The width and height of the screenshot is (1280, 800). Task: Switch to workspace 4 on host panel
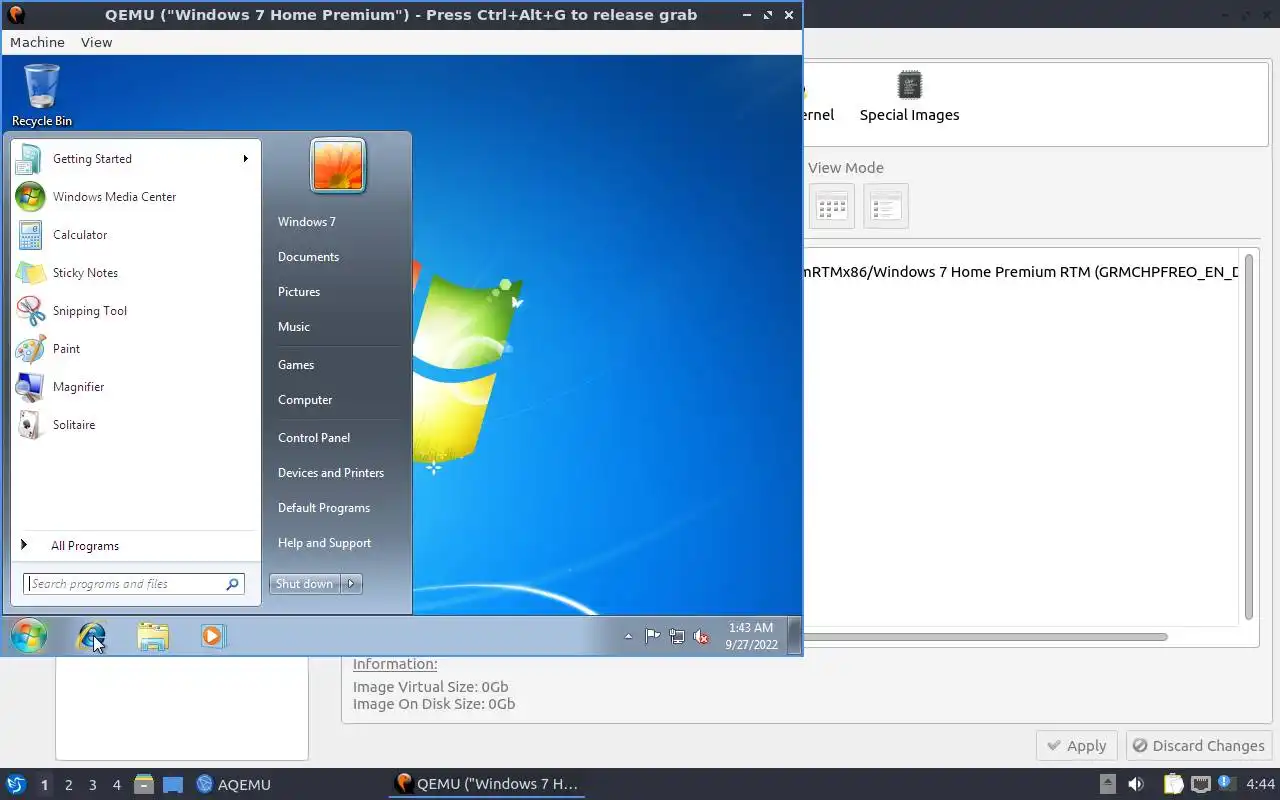click(117, 785)
